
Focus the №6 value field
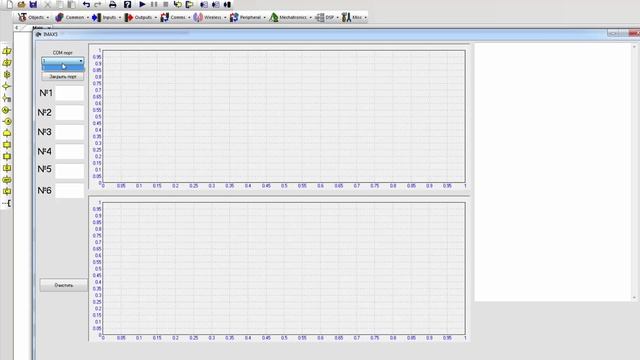(x=69, y=191)
